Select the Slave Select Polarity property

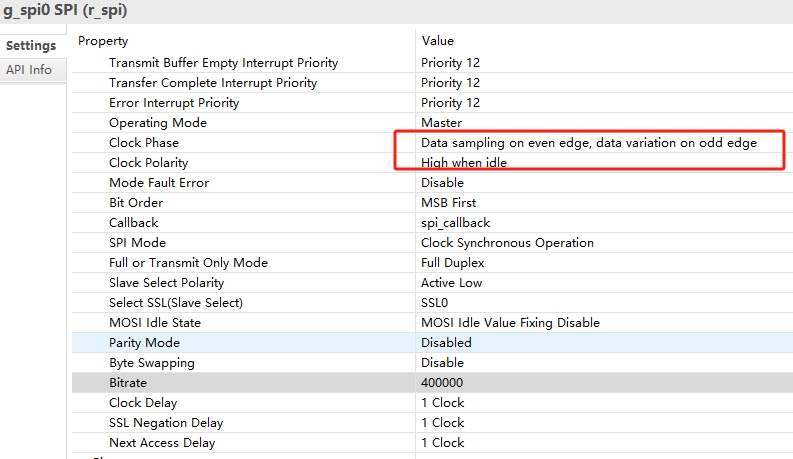pos(166,283)
